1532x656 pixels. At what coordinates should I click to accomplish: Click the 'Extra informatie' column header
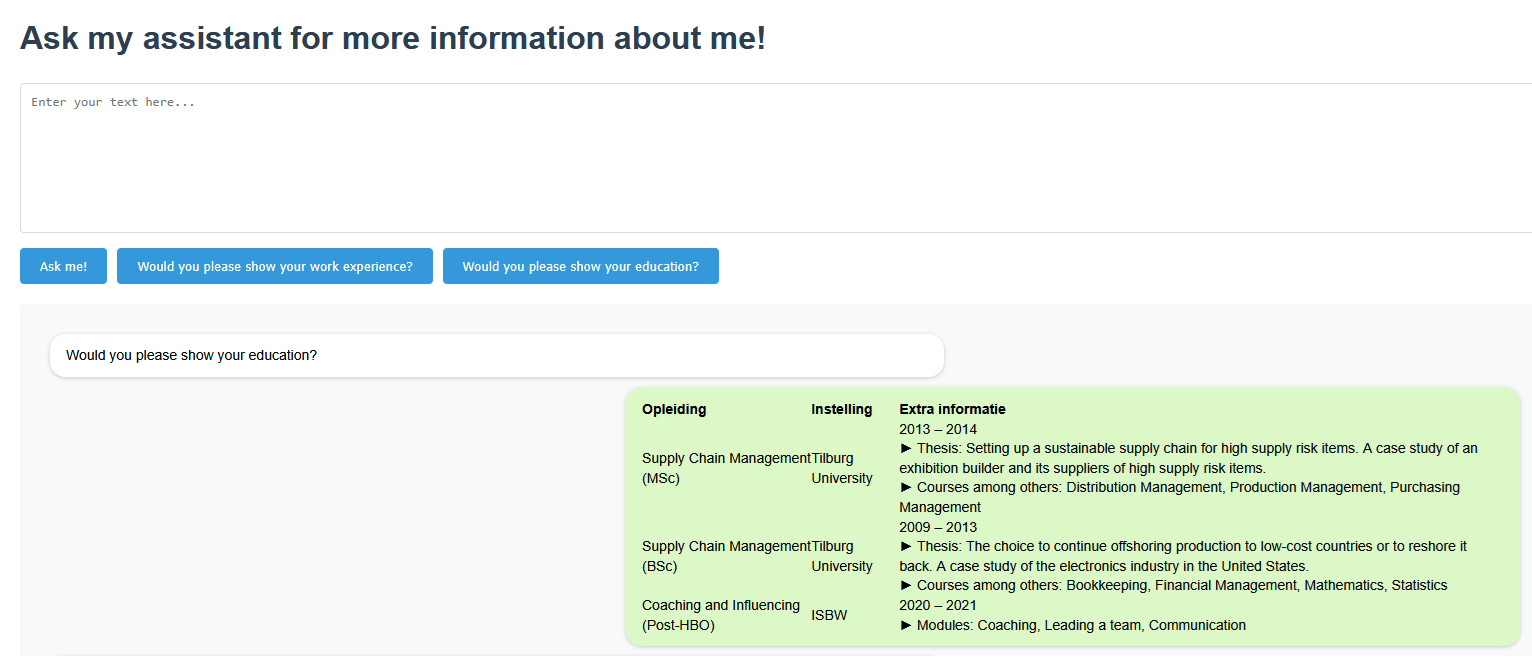952,409
